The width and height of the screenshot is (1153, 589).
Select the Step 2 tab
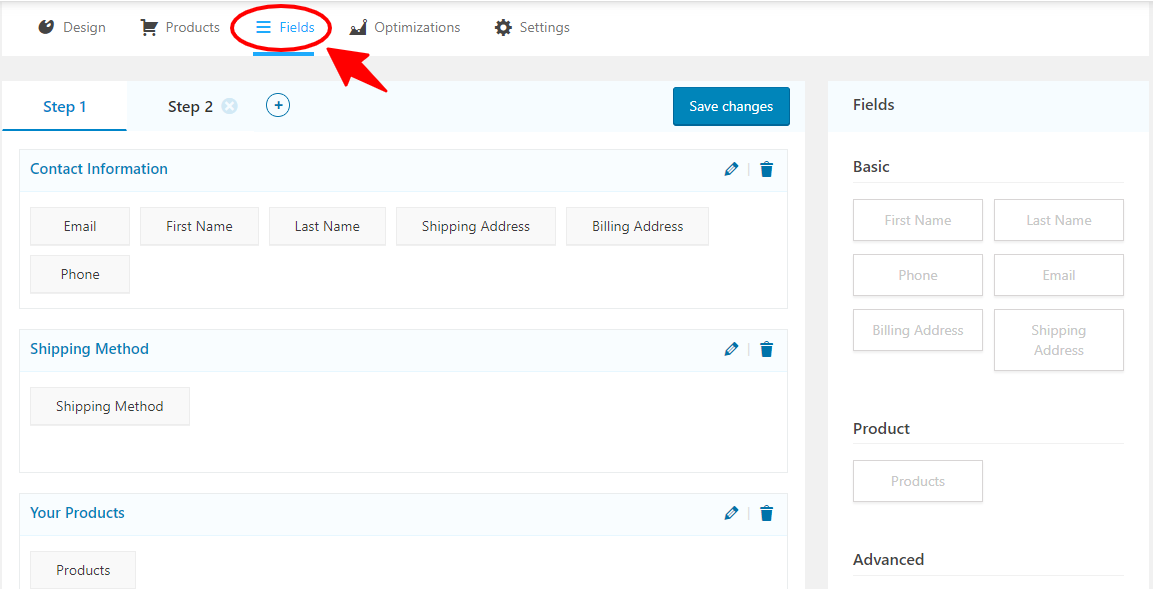(190, 107)
